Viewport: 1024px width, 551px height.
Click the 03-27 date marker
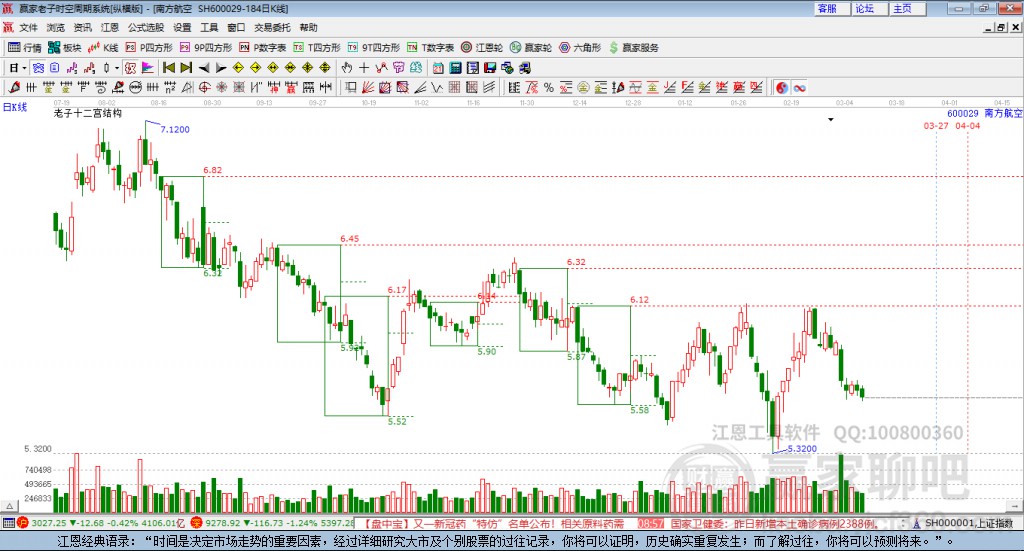(936, 125)
